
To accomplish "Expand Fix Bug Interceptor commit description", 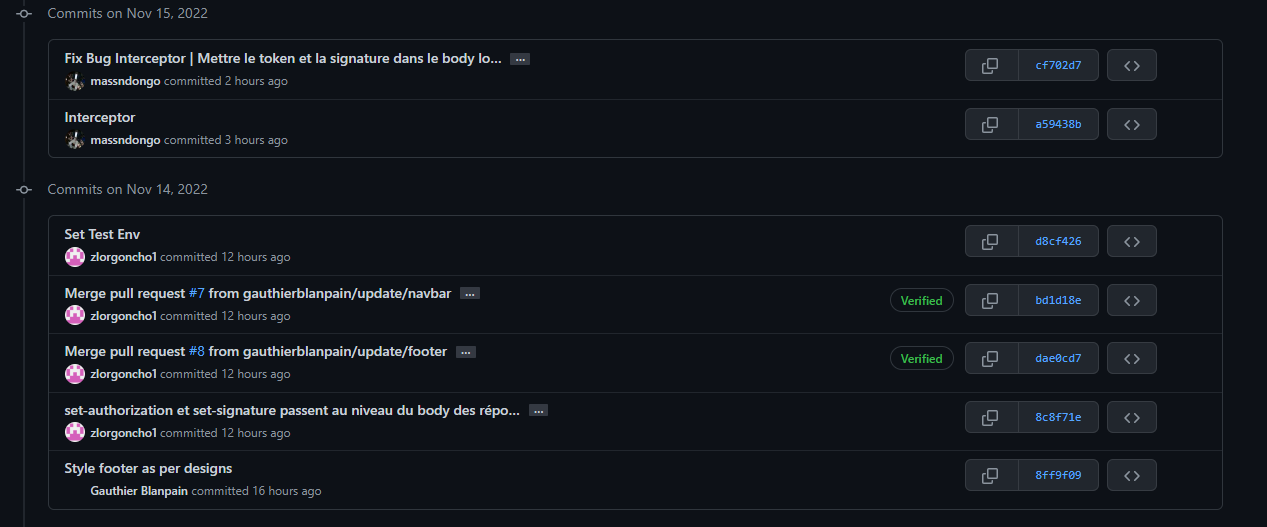I will (x=520, y=59).
